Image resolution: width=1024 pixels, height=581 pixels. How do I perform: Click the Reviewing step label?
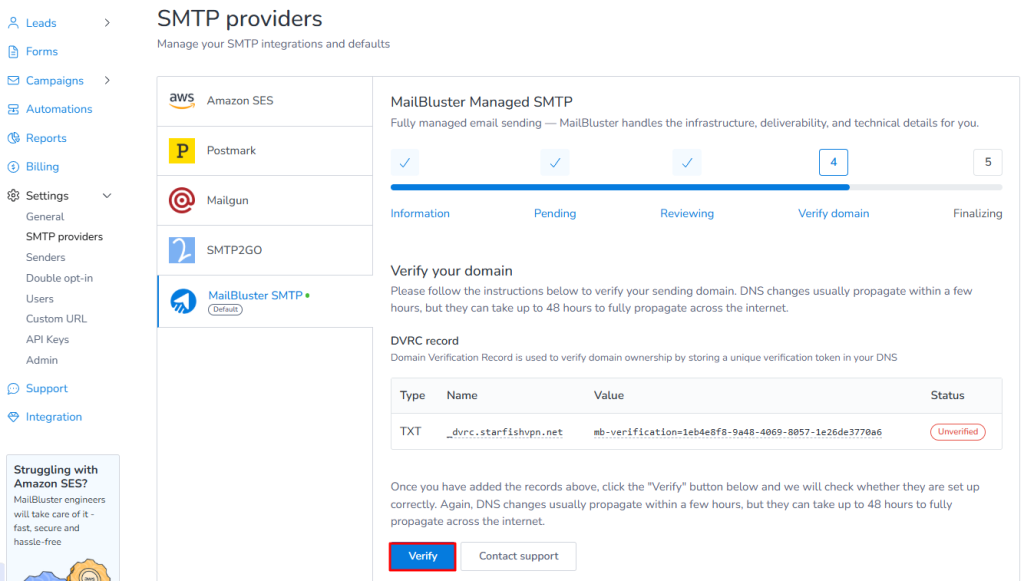click(687, 213)
